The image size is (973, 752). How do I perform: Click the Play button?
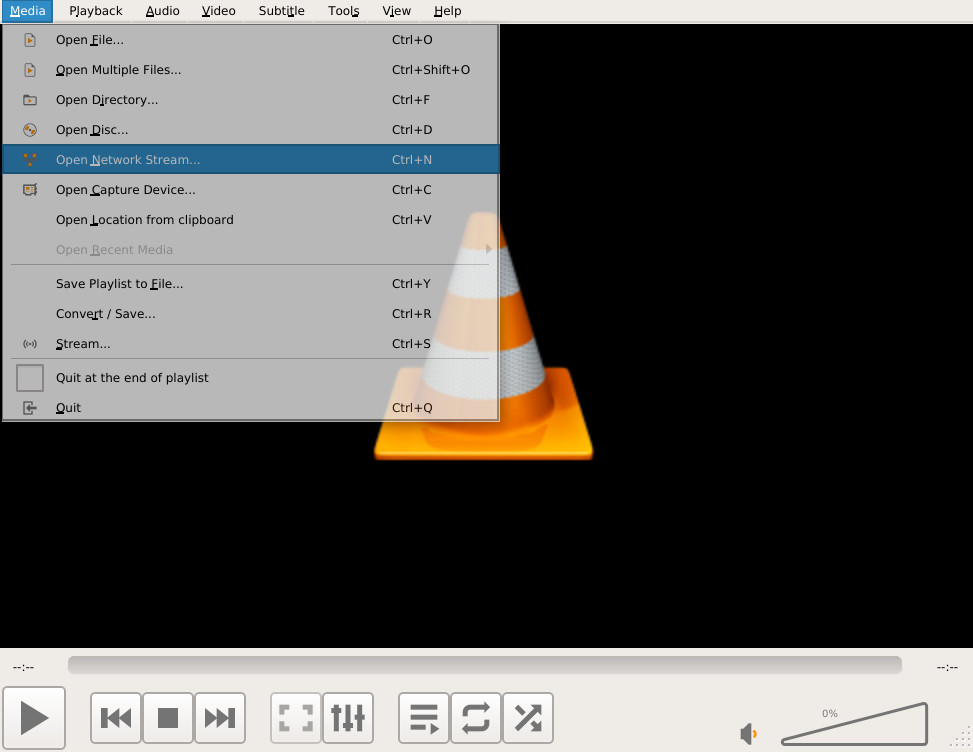(x=34, y=718)
